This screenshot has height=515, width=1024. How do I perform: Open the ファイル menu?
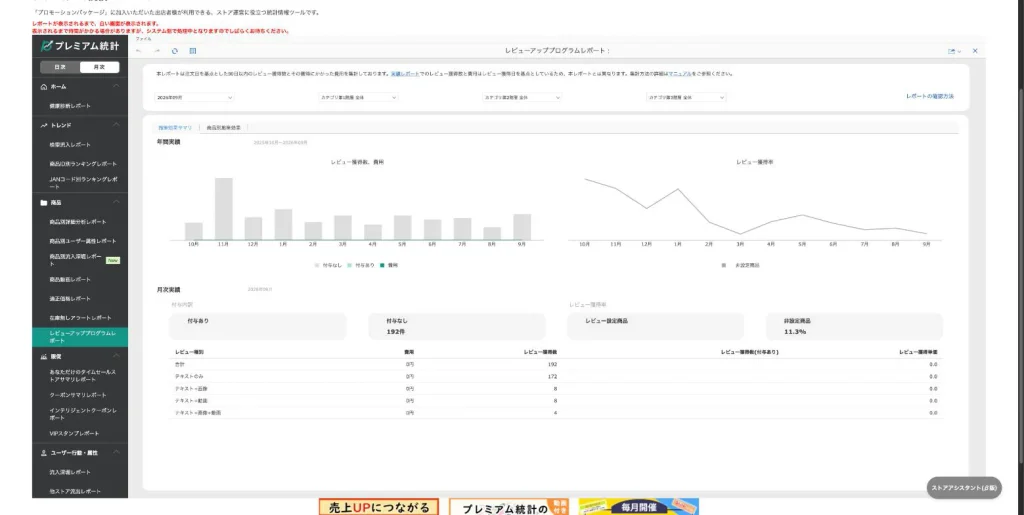[x=143, y=39]
